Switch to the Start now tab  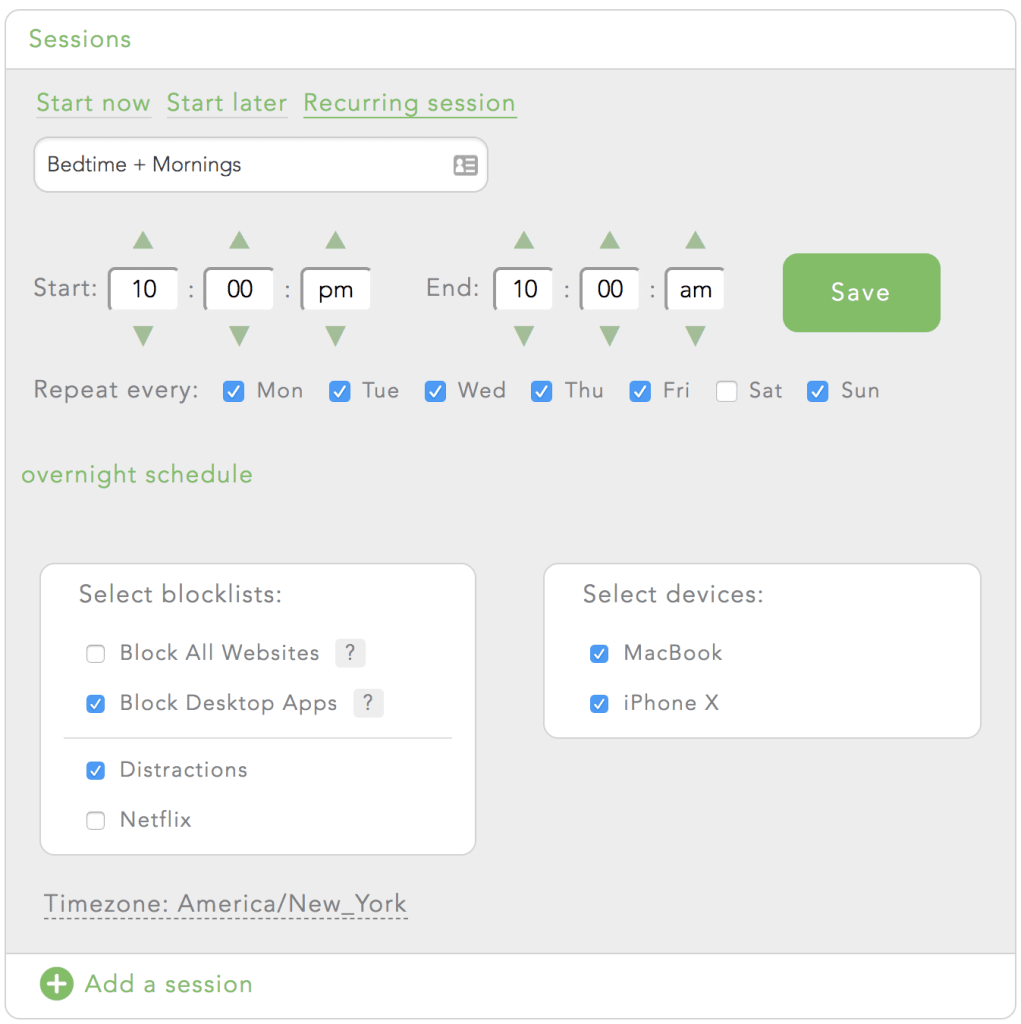point(93,103)
